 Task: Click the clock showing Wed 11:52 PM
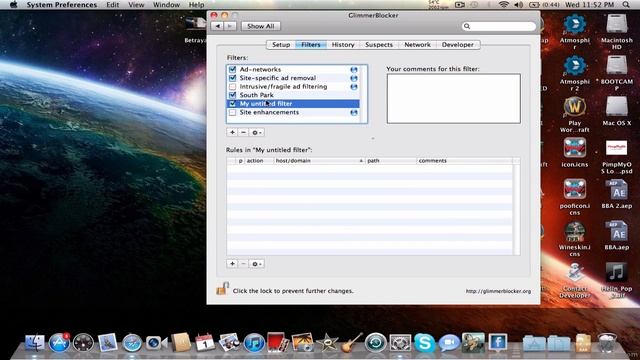click(589, 5)
